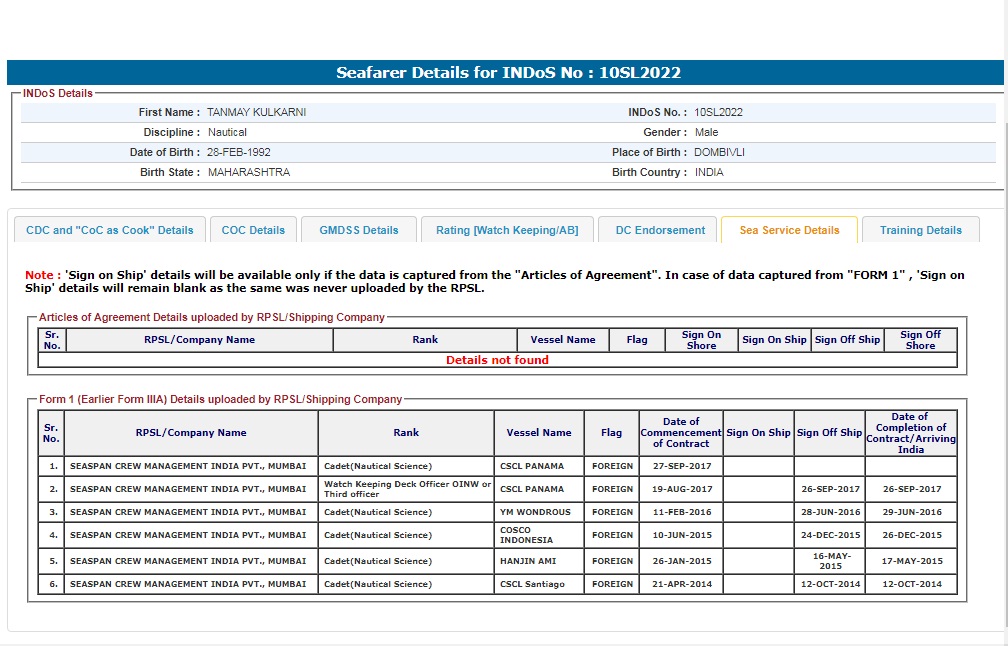Switch to the Training Details tab
This screenshot has width=1008, height=646.
point(920,230)
